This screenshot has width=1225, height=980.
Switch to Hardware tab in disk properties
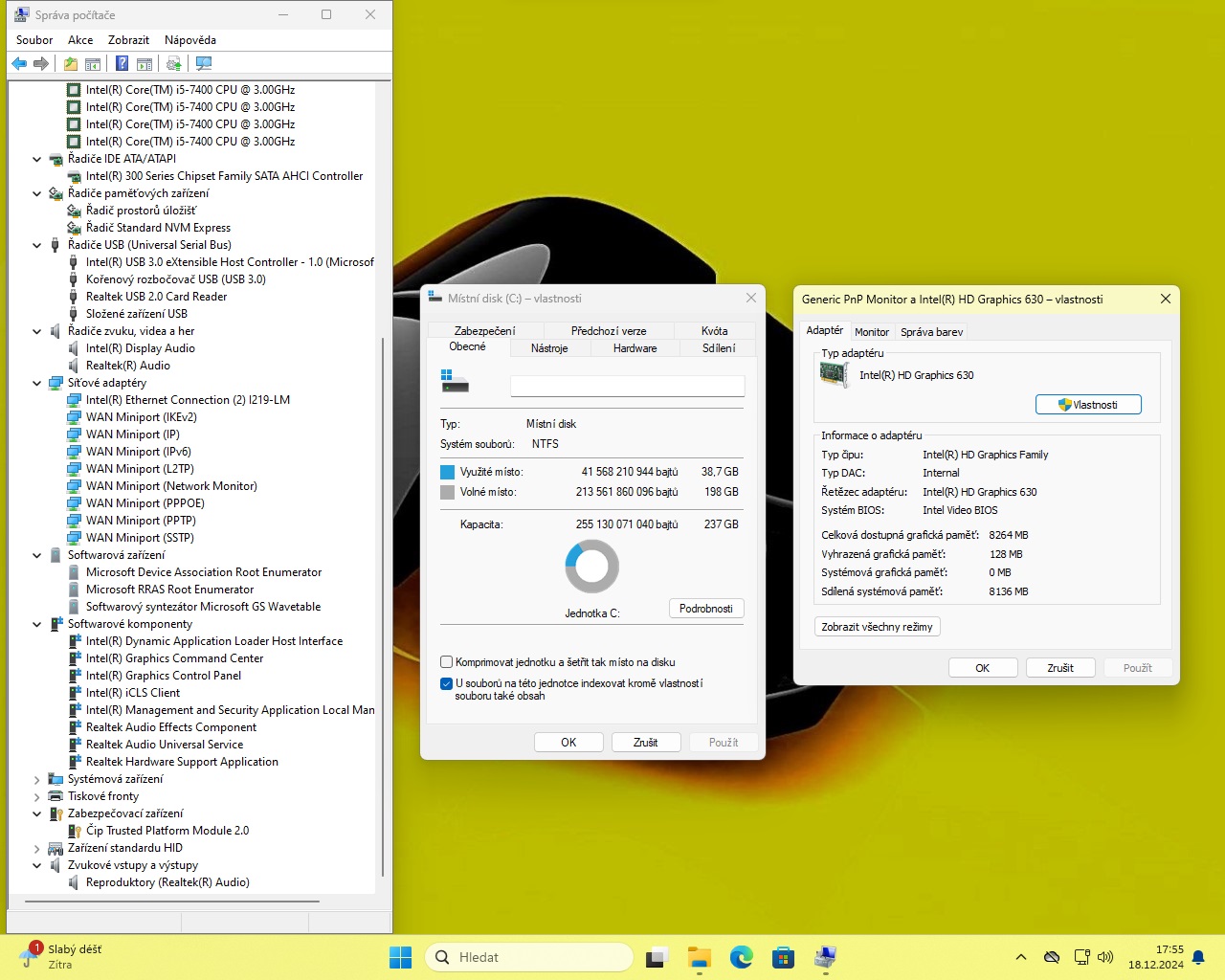coord(635,348)
